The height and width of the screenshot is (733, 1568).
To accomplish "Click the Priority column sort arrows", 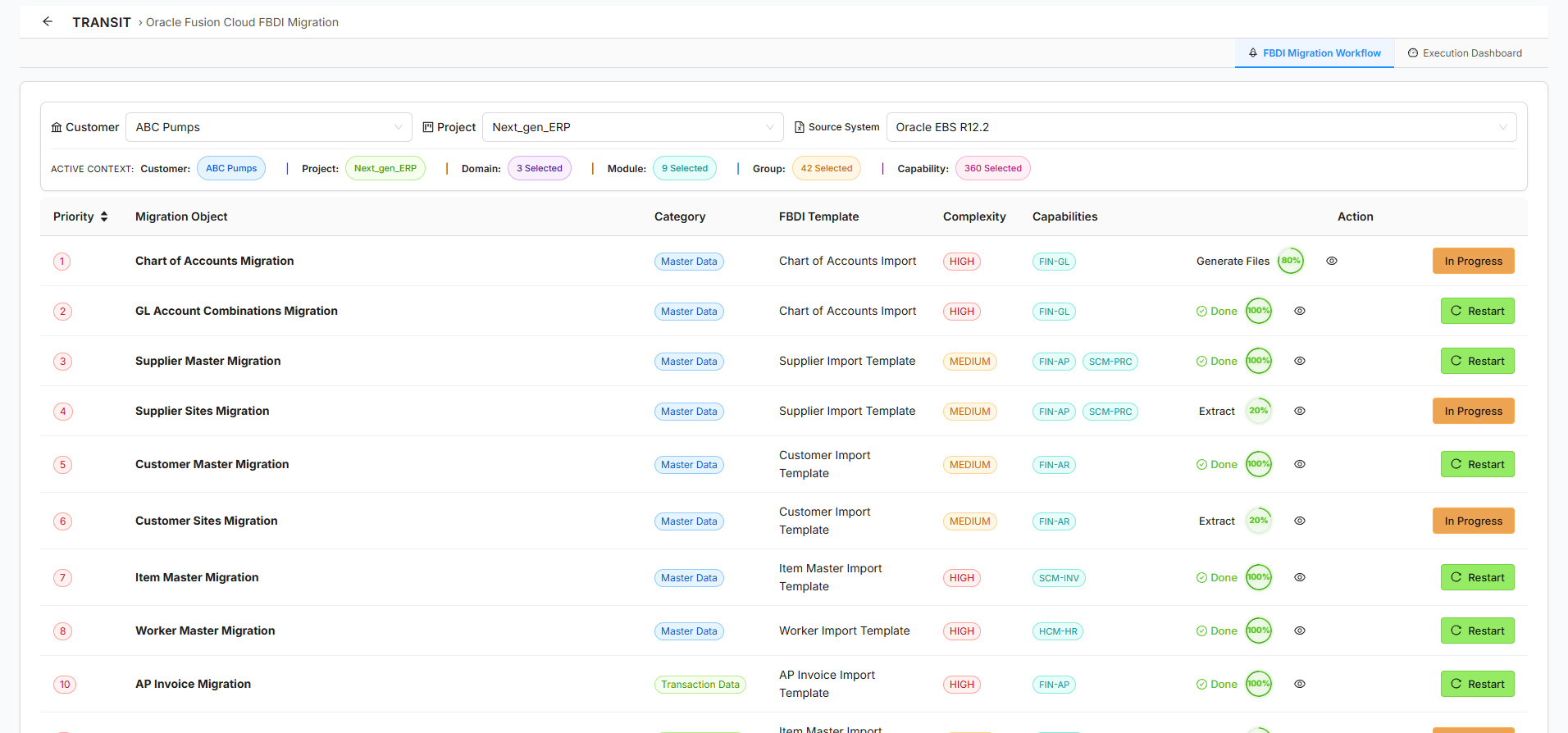I will click(104, 216).
